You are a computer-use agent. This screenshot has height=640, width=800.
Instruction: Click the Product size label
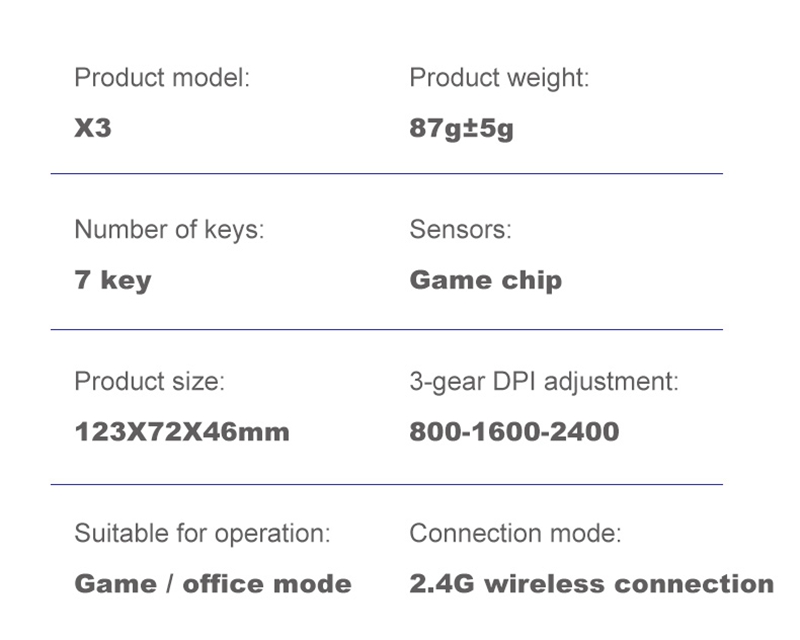click(149, 381)
